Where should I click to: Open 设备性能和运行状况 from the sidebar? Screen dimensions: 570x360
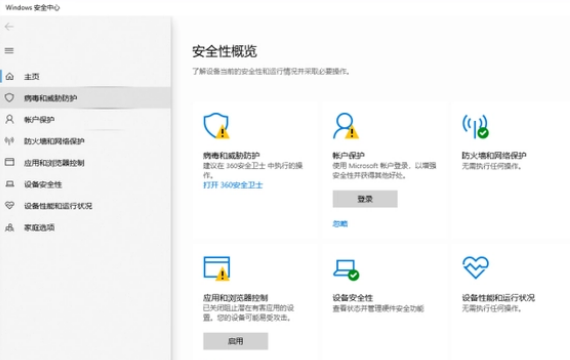point(86,206)
